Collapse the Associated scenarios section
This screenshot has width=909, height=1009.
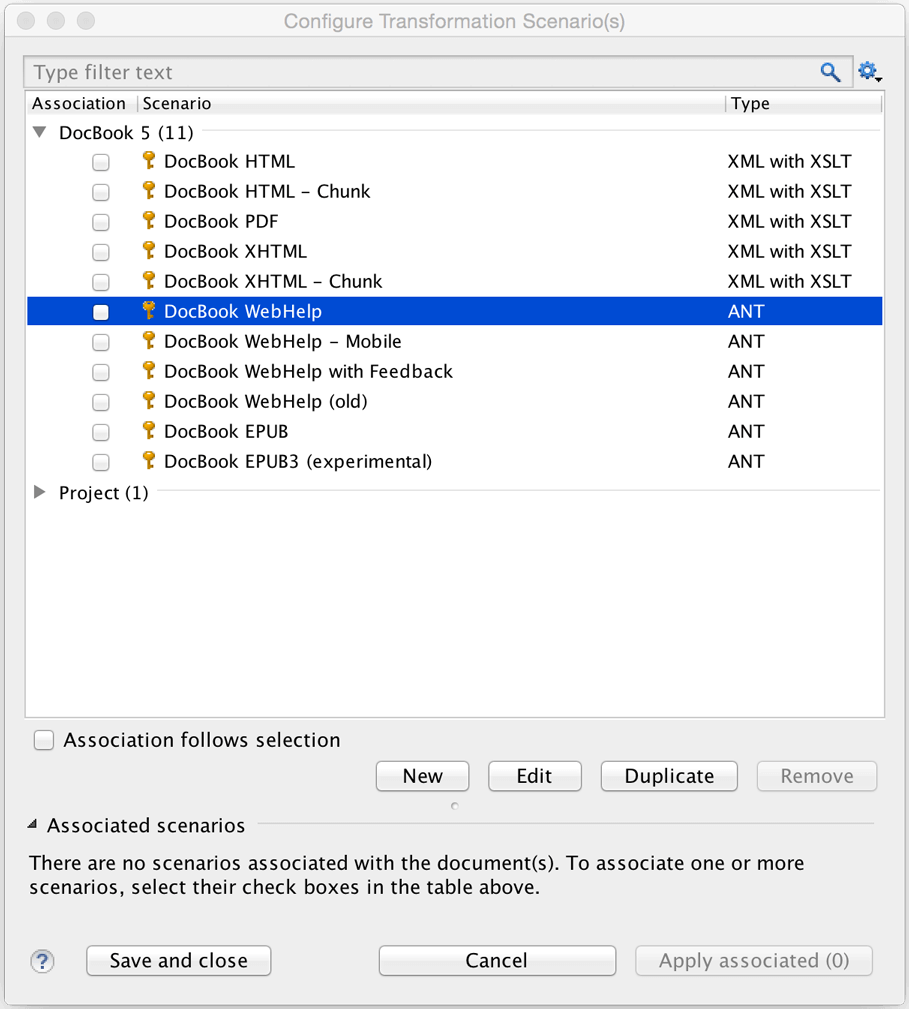33,826
